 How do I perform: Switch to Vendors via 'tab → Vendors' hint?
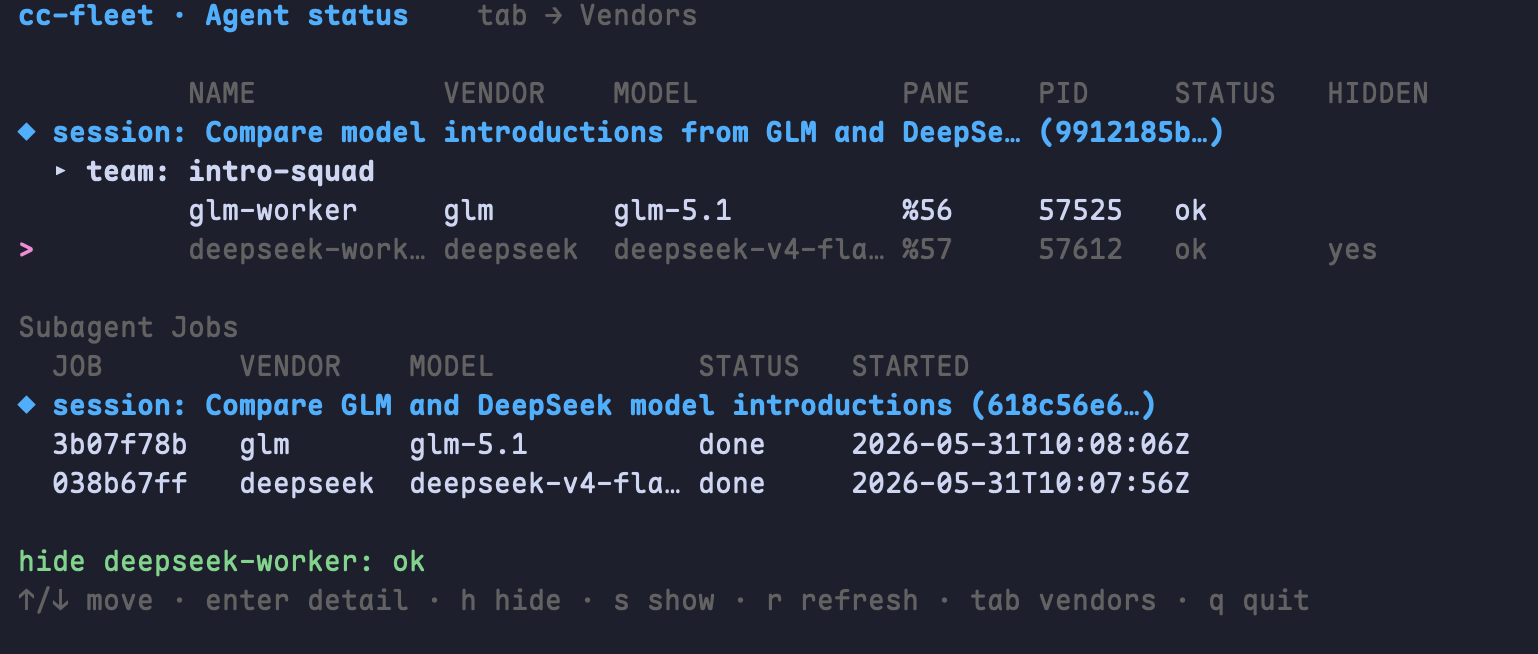coord(587,16)
